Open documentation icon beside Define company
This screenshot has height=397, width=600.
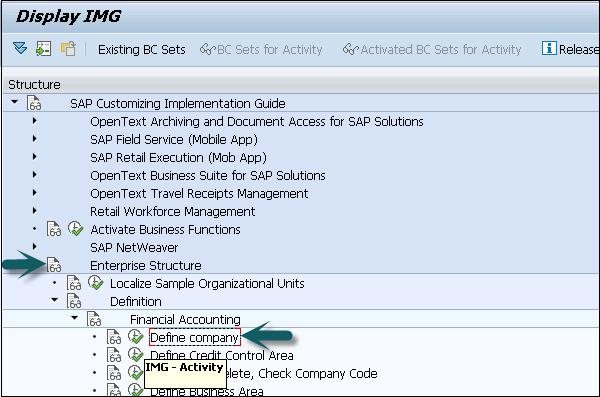pos(114,337)
